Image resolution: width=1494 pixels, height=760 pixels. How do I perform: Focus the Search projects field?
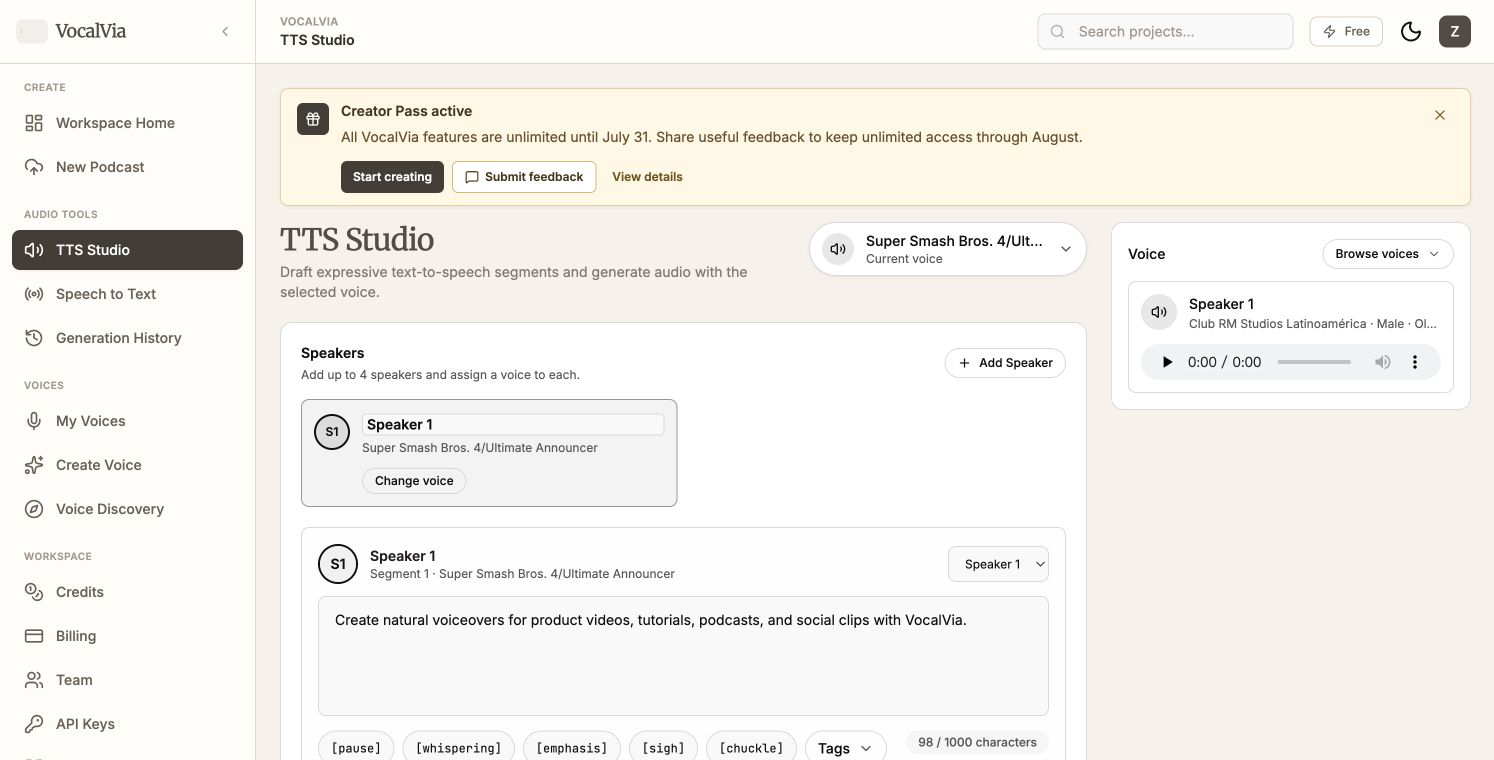click(1165, 31)
